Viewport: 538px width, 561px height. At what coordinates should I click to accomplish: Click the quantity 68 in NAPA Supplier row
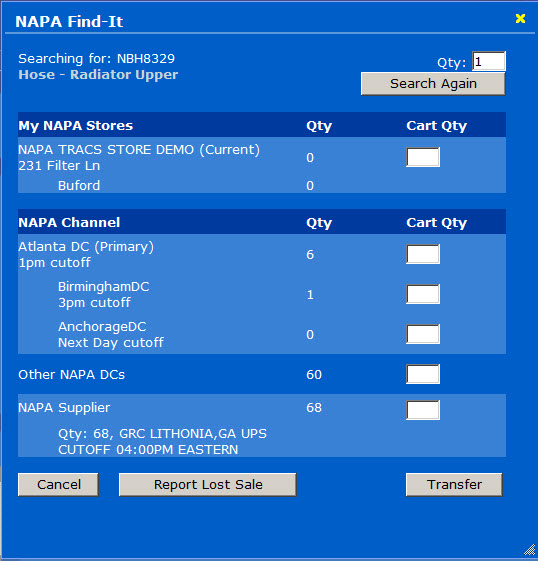pos(314,408)
